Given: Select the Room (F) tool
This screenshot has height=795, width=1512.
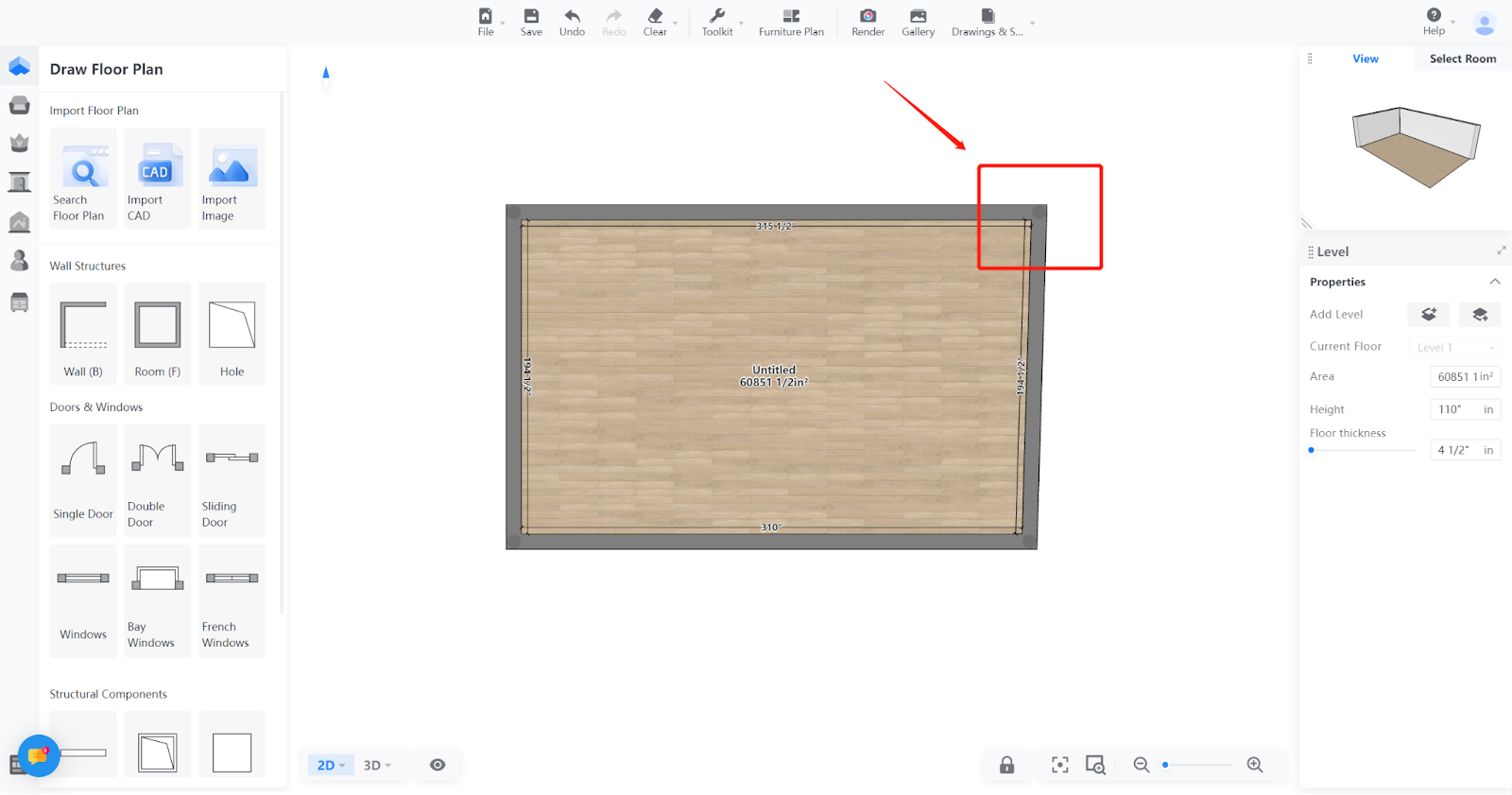Looking at the screenshot, I should point(157,334).
